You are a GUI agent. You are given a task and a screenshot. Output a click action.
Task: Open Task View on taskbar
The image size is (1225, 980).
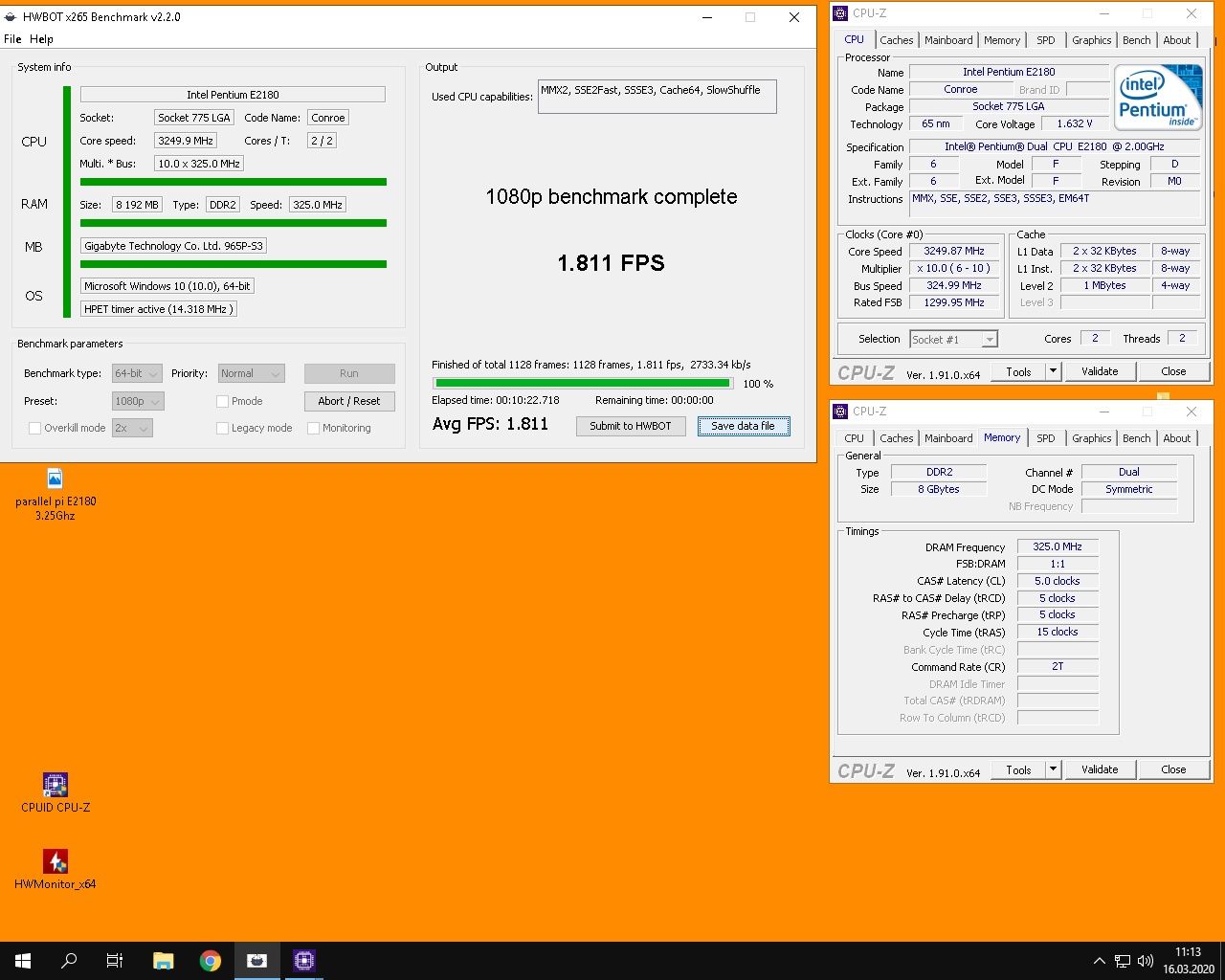tap(115, 961)
